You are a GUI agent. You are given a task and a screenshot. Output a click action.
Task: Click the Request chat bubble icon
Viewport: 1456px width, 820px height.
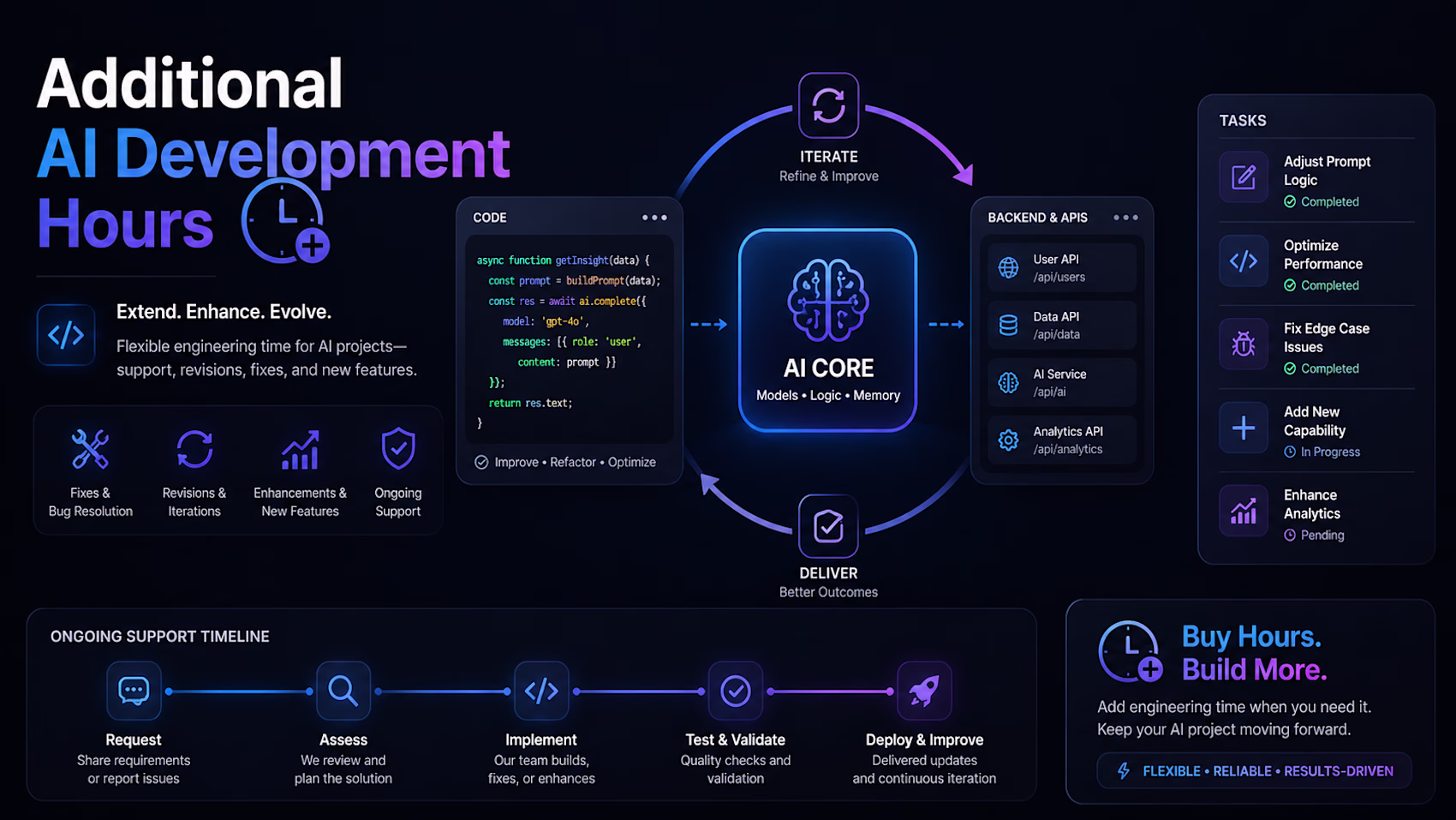coord(134,691)
